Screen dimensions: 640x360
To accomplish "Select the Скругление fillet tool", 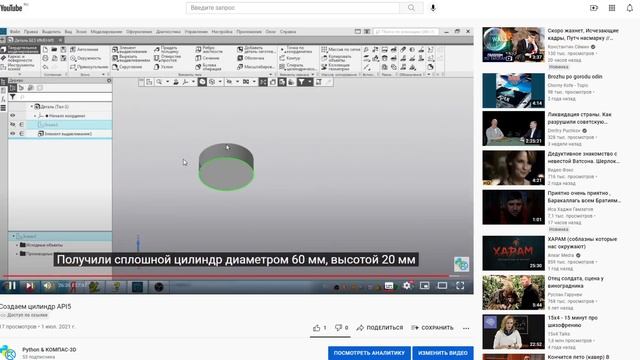I will click(x=127, y=67).
